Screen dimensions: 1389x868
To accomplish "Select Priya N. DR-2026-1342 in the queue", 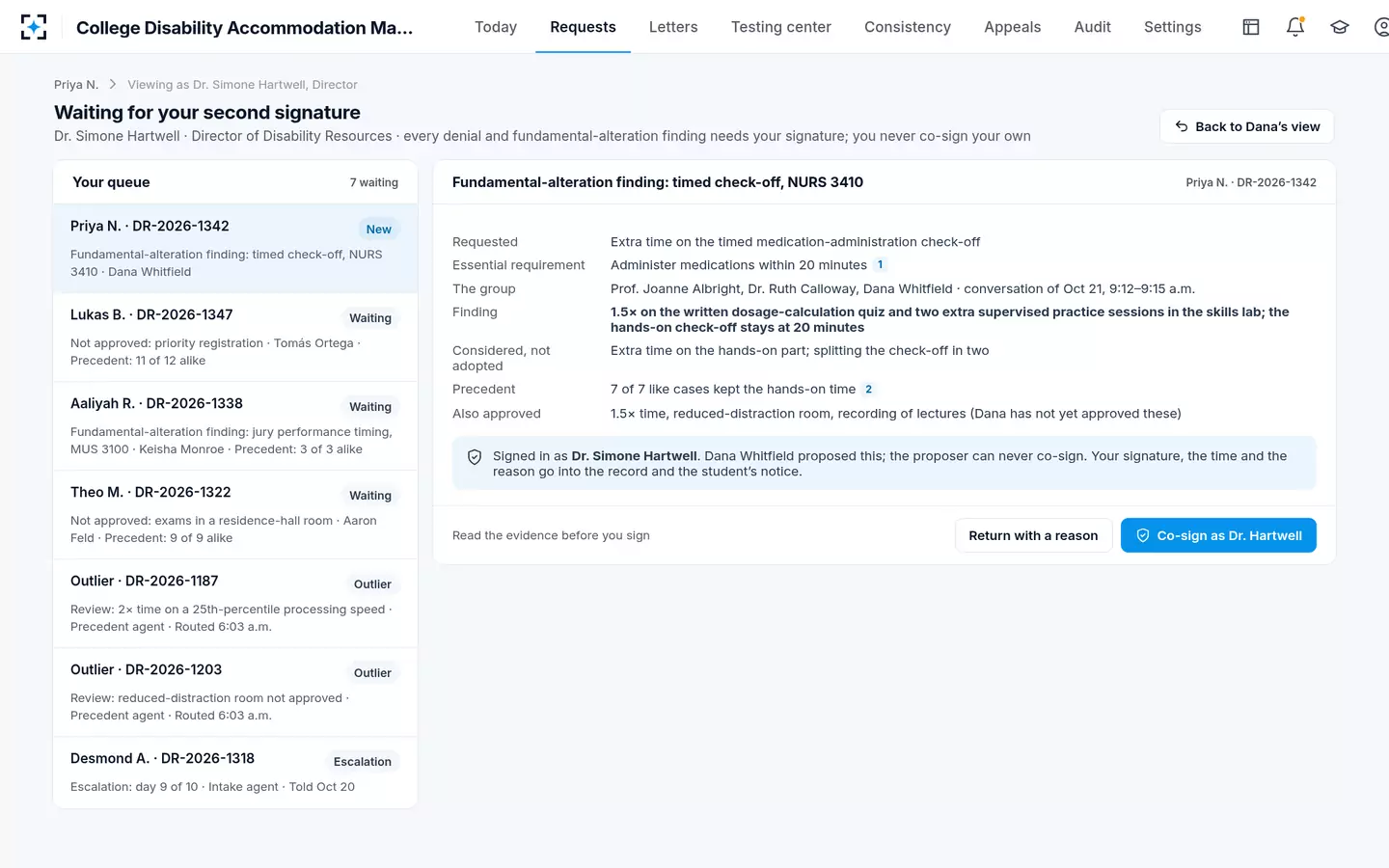I will 235,249.
